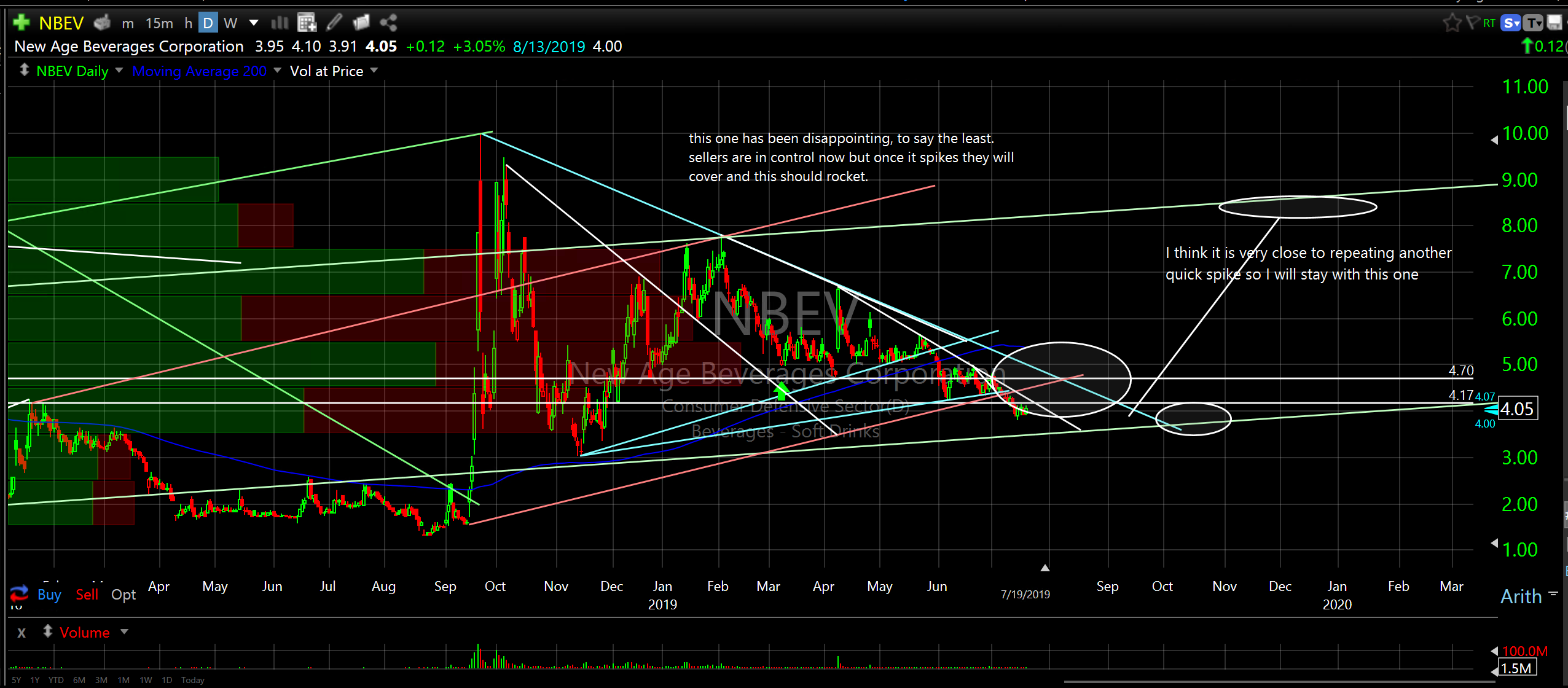This screenshot has width=1568, height=688.
Task: Click the star favorite icon
Action: point(1451,23)
